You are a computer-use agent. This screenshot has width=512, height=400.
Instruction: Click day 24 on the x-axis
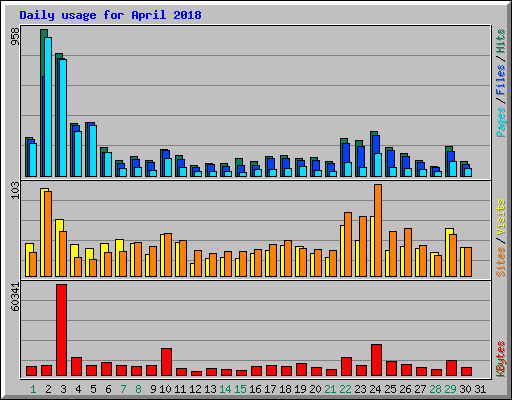point(375,389)
